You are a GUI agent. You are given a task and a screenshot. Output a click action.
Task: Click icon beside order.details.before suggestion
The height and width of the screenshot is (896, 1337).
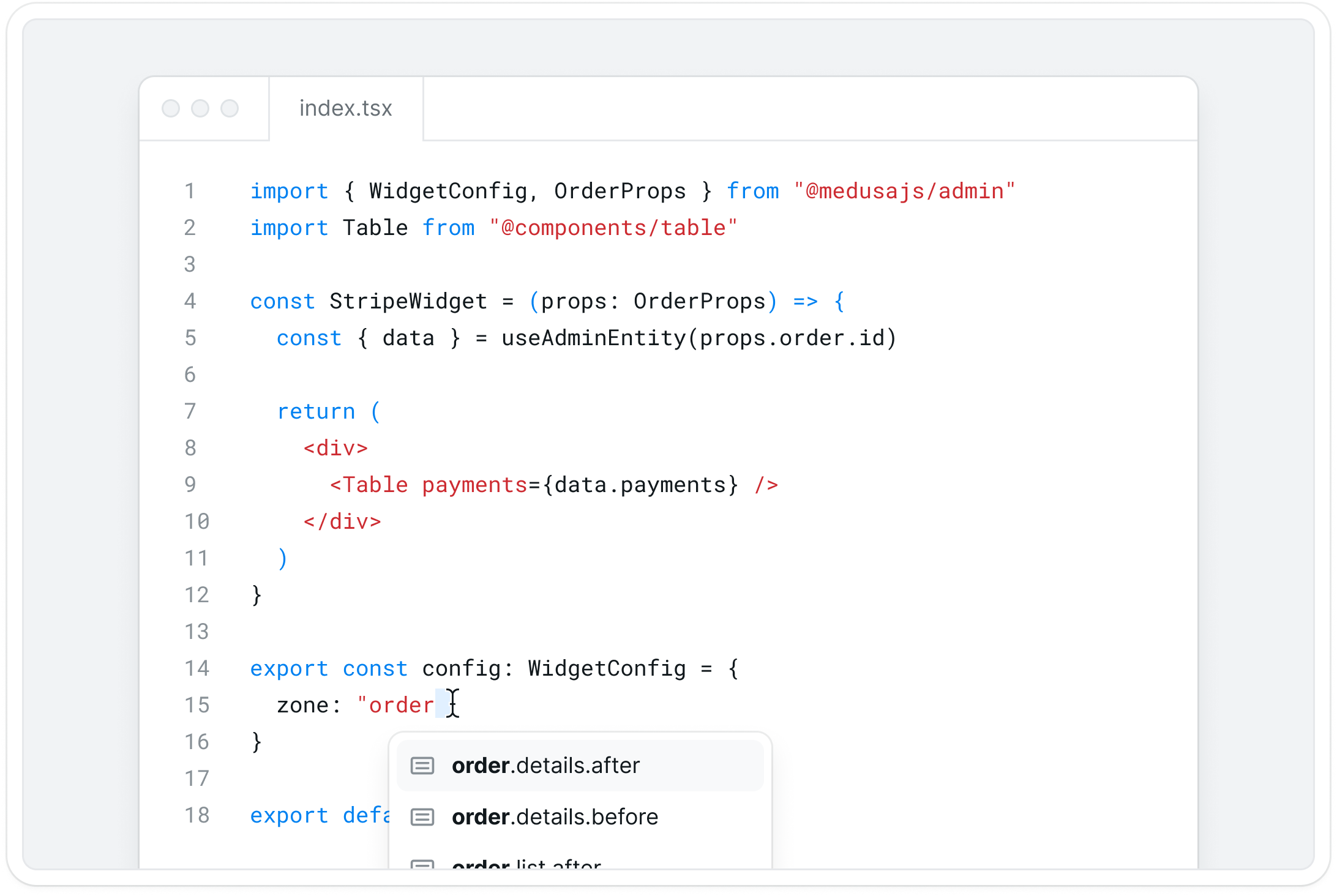[x=422, y=817]
